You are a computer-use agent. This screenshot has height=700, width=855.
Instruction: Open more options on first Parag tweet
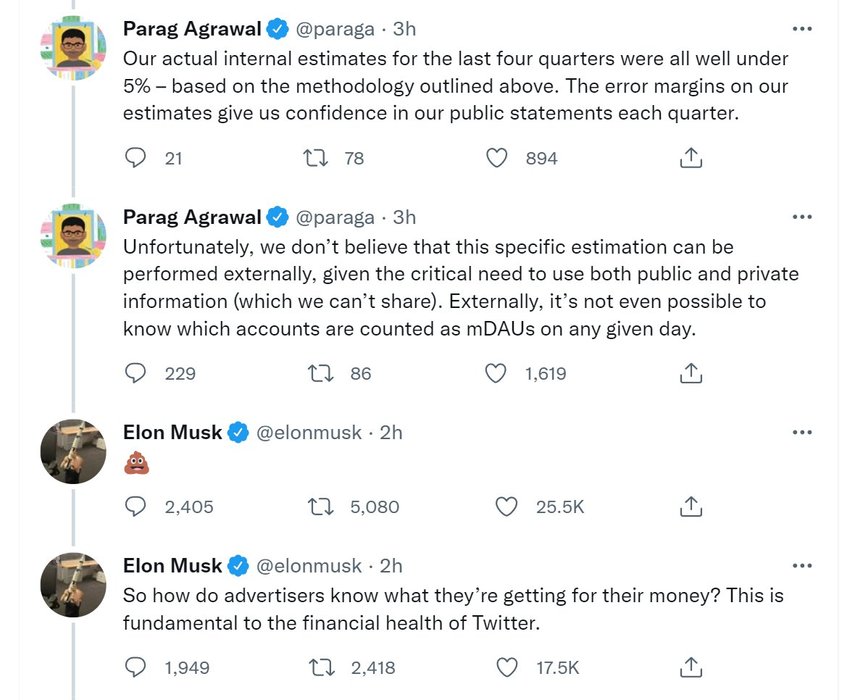click(x=802, y=28)
